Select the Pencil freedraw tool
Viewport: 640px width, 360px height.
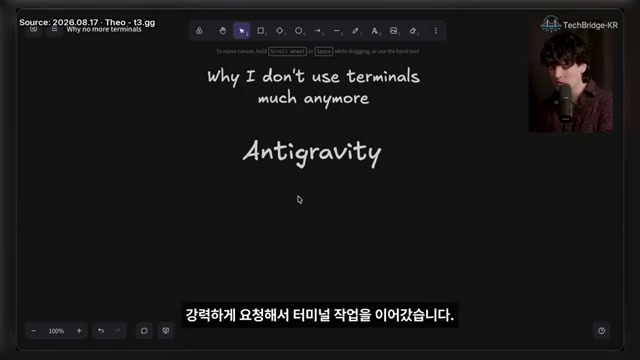coord(356,31)
